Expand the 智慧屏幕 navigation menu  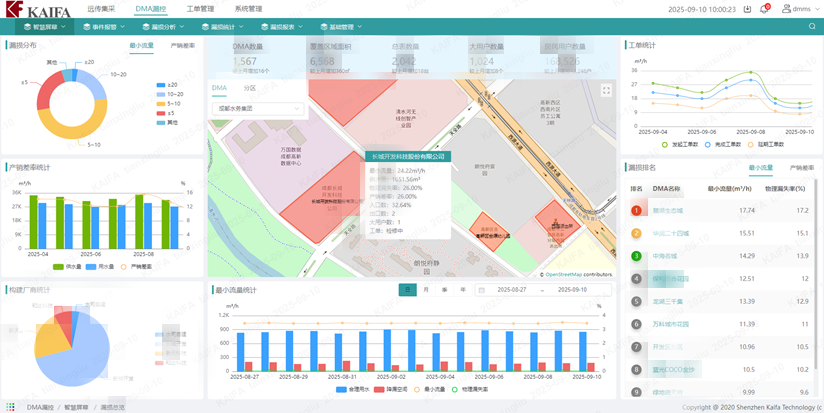click(45, 27)
